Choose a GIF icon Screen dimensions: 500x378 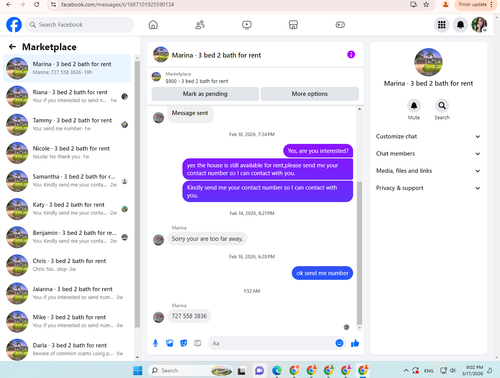coord(198,343)
